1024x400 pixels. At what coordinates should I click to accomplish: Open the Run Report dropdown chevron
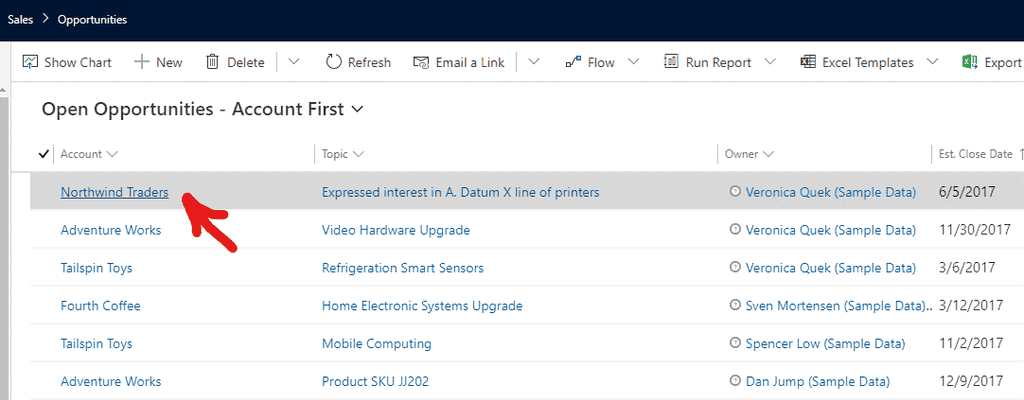tap(770, 62)
